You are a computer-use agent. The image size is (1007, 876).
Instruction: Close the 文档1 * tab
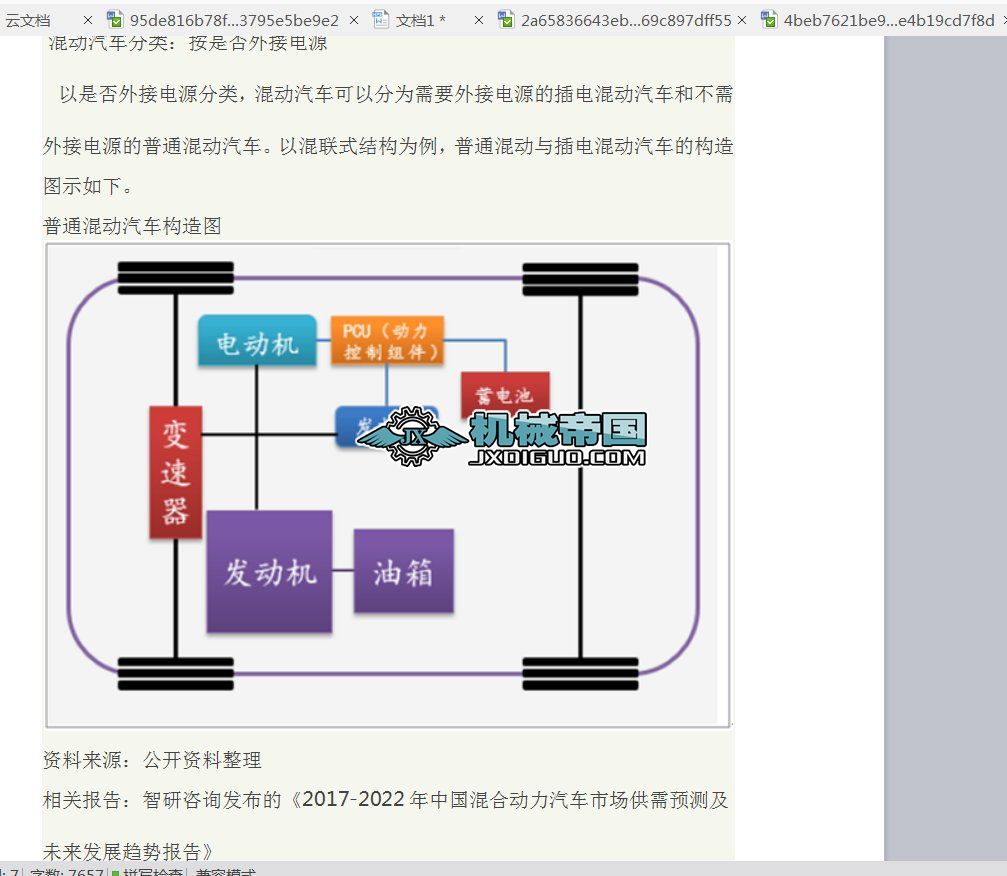478,21
